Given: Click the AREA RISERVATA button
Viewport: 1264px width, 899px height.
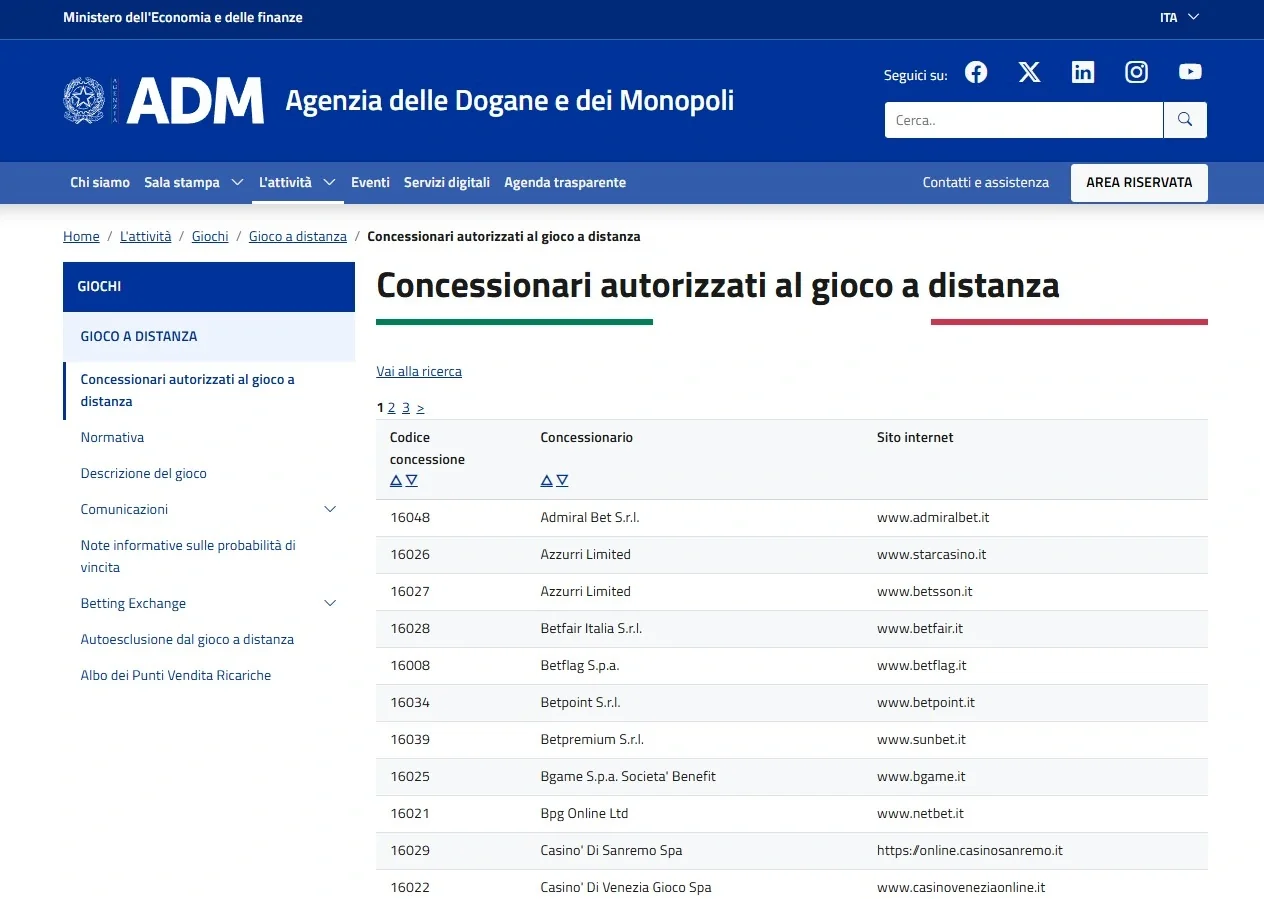Looking at the screenshot, I should point(1139,183).
